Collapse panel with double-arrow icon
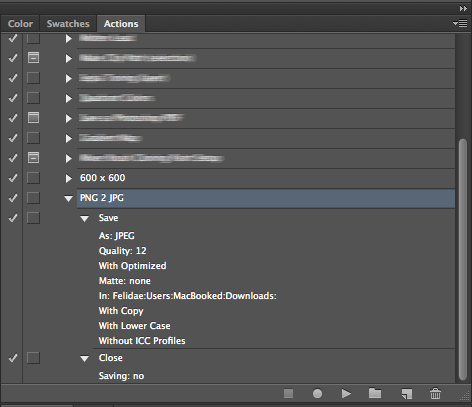This screenshot has height=407, width=472. coord(463,9)
